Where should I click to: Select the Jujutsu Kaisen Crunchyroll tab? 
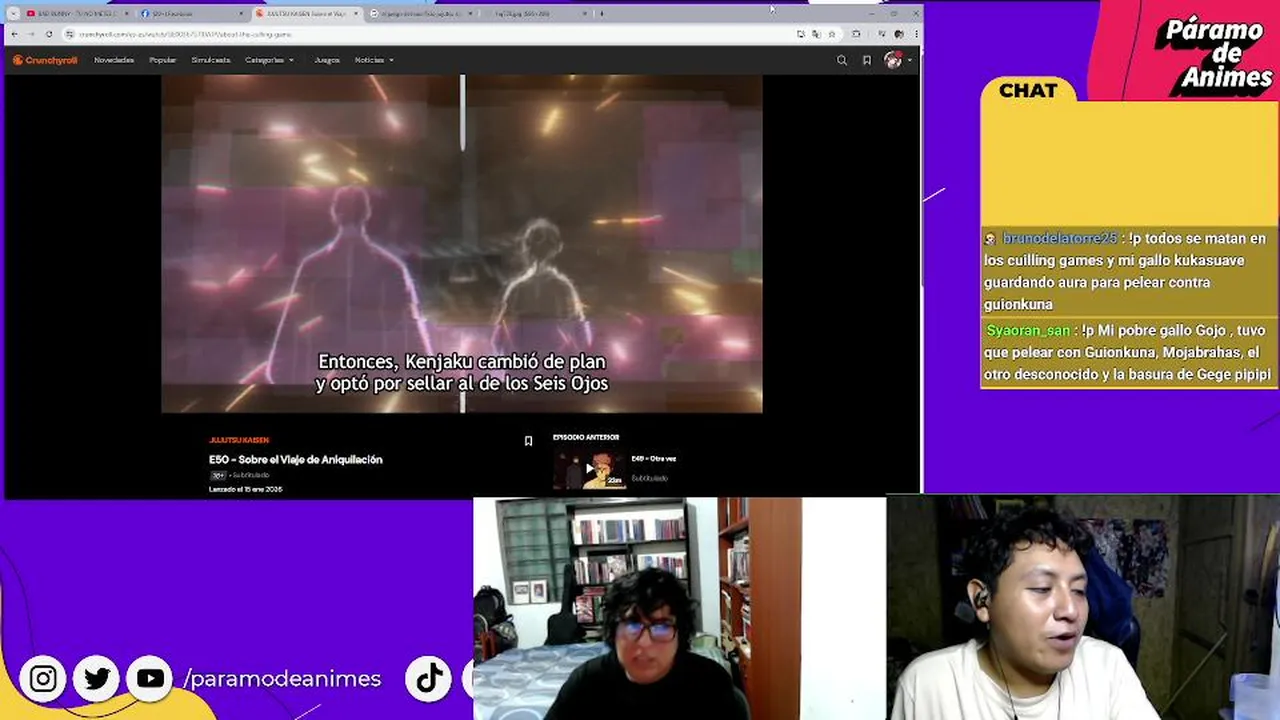click(x=305, y=14)
